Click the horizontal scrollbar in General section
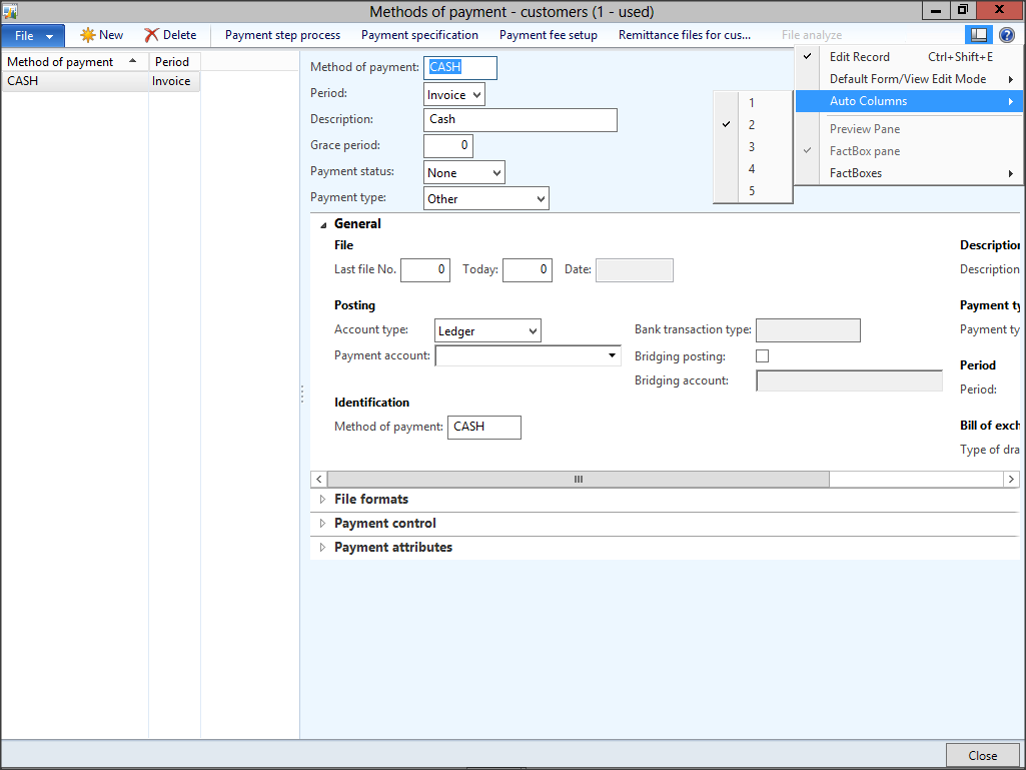The height and width of the screenshot is (770, 1026). pos(578,480)
